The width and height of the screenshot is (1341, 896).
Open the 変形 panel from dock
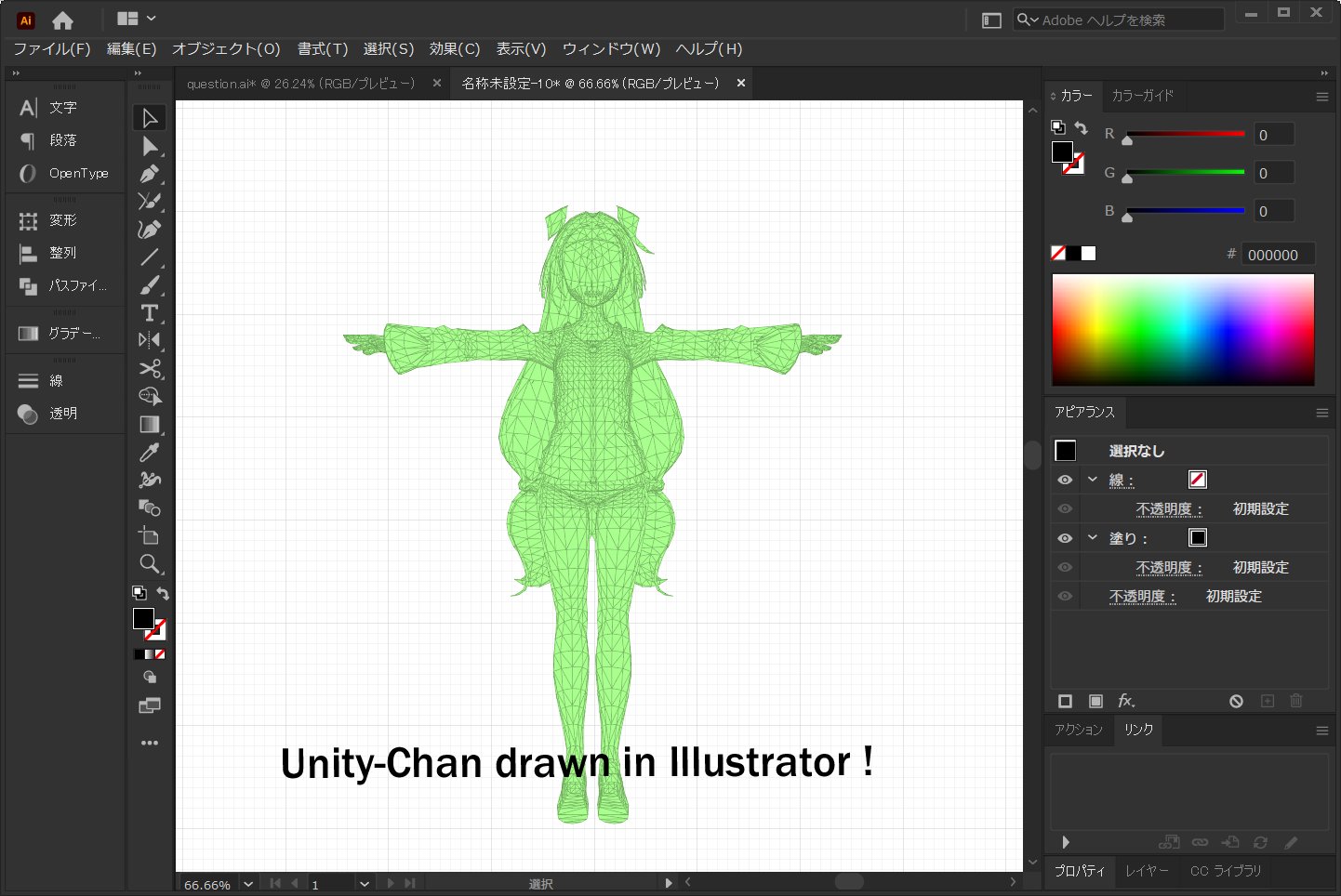click(64, 220)
